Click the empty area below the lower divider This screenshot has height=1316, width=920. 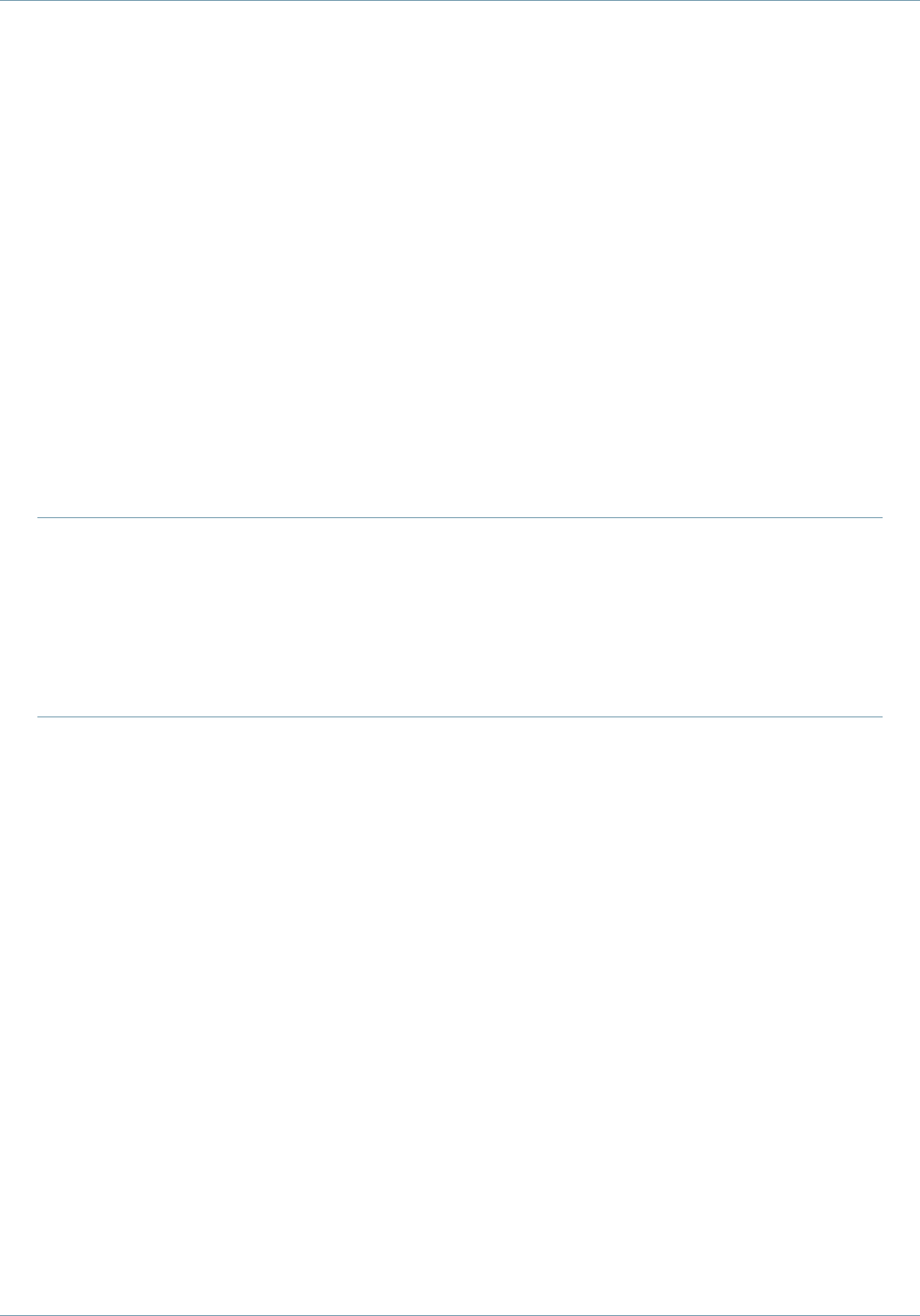[x=459, y=1015]
